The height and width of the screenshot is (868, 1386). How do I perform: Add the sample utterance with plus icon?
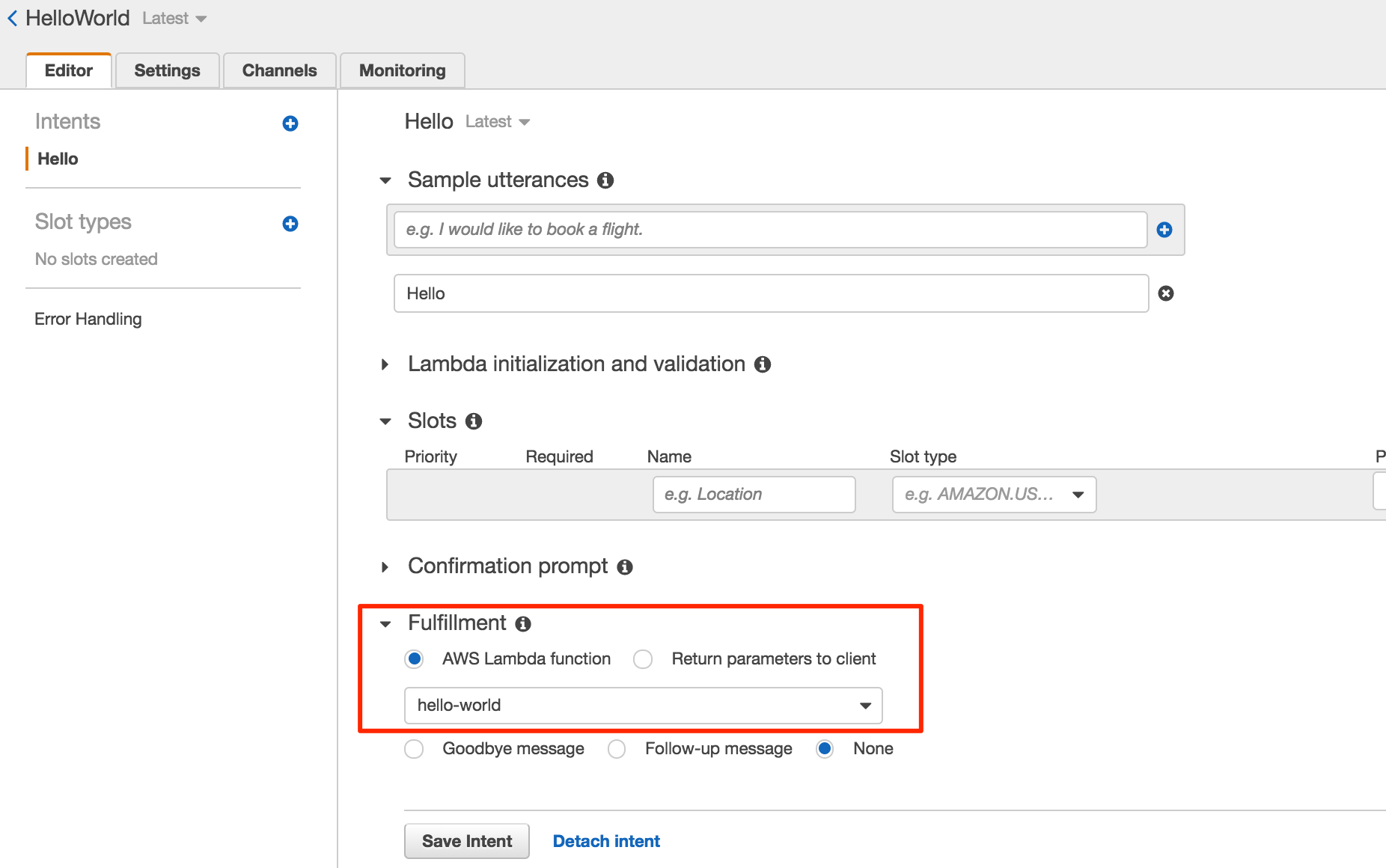click(1164, 230)
